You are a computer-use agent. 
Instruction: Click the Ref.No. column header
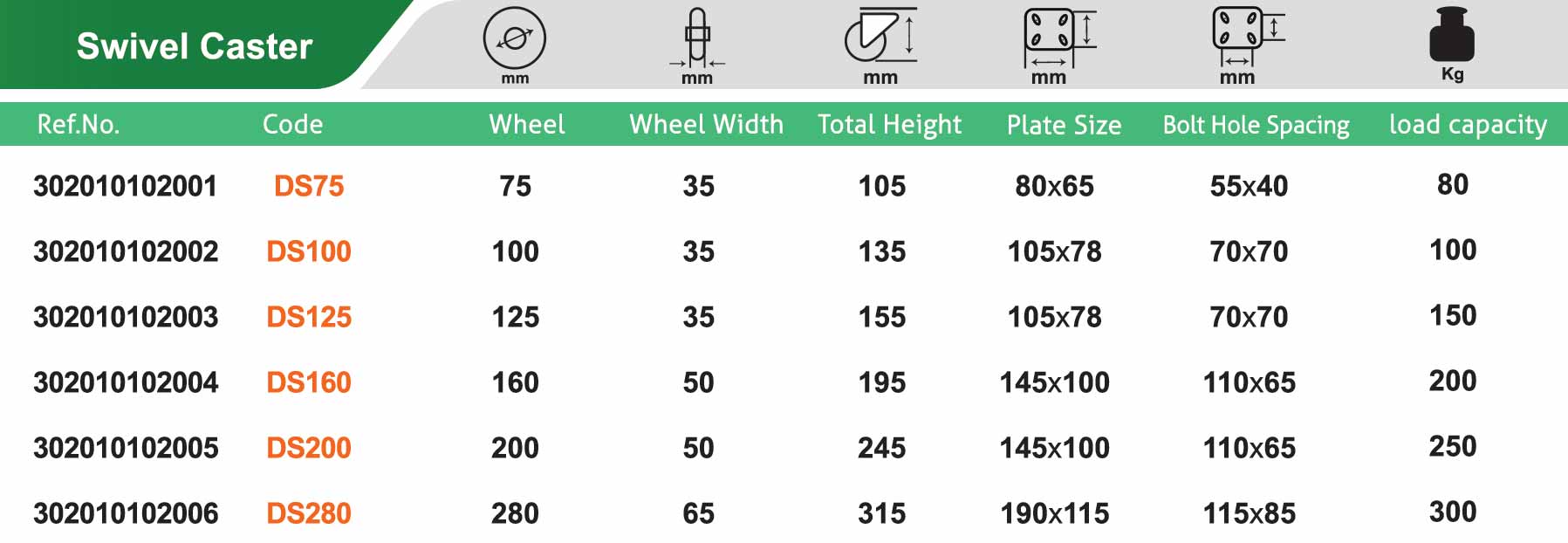79,125
